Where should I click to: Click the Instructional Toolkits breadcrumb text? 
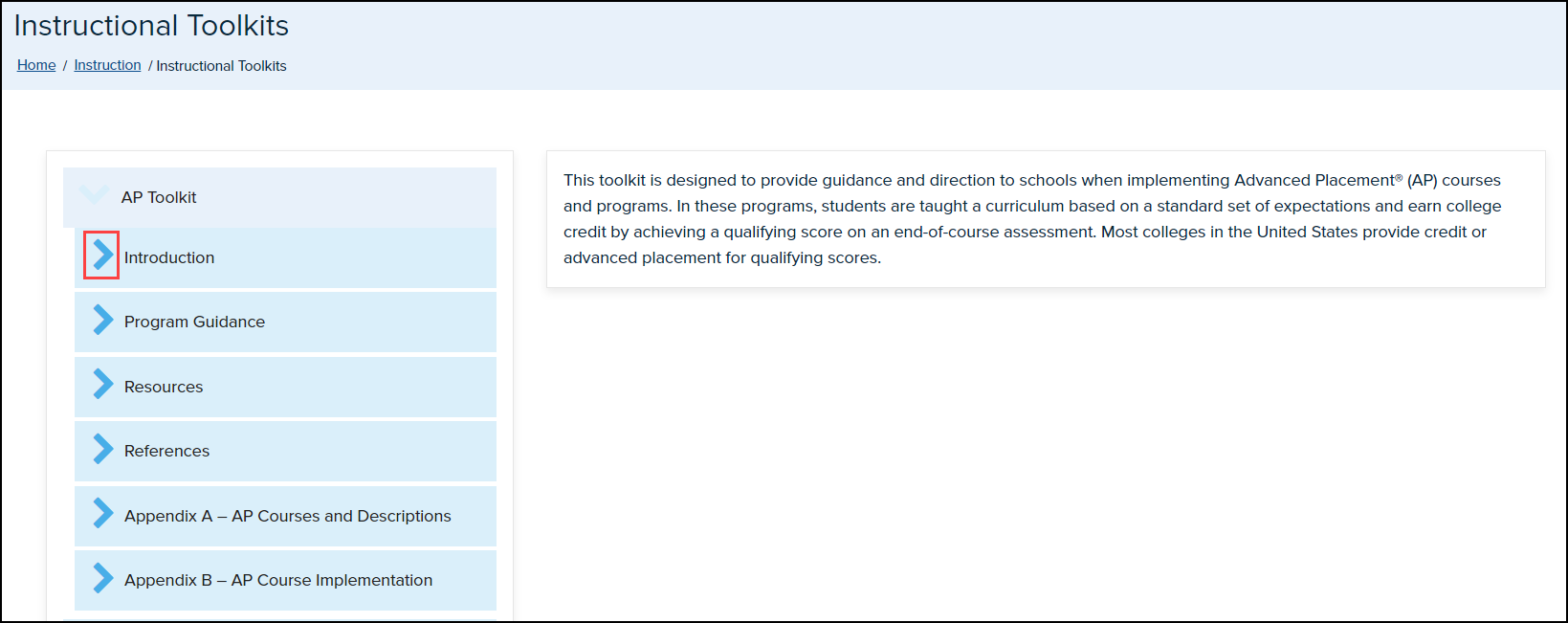click(x=221, y=66)
